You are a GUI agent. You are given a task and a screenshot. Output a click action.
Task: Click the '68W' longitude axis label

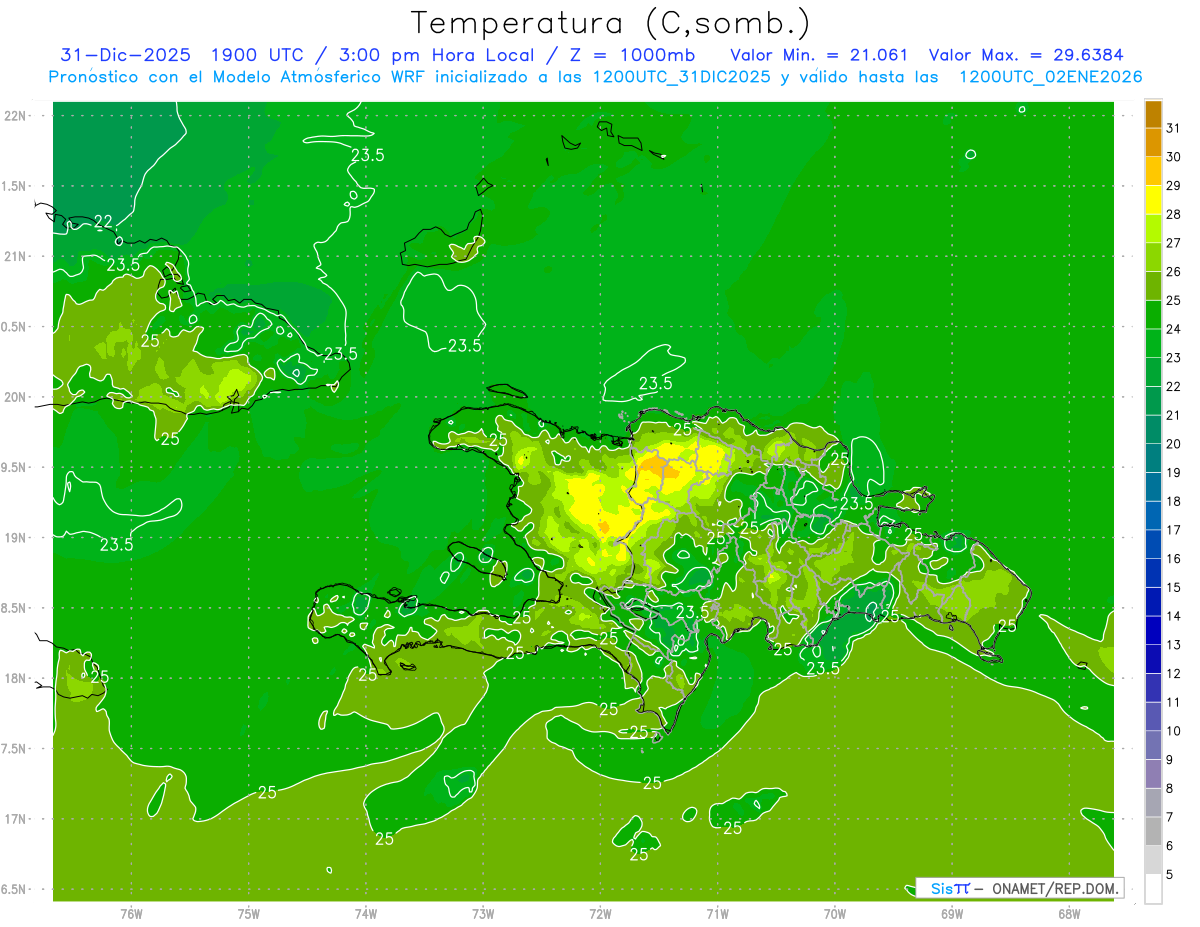(x=1069, y=913)
